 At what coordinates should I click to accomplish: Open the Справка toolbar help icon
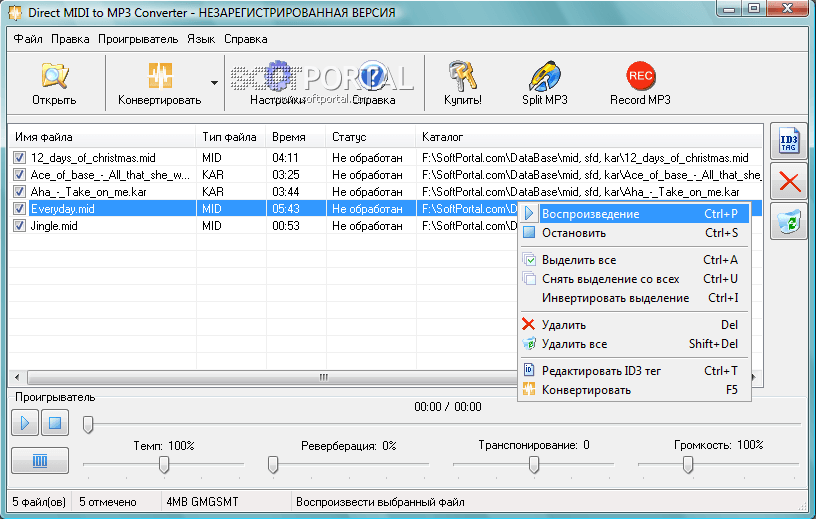[x=373, y=83]
